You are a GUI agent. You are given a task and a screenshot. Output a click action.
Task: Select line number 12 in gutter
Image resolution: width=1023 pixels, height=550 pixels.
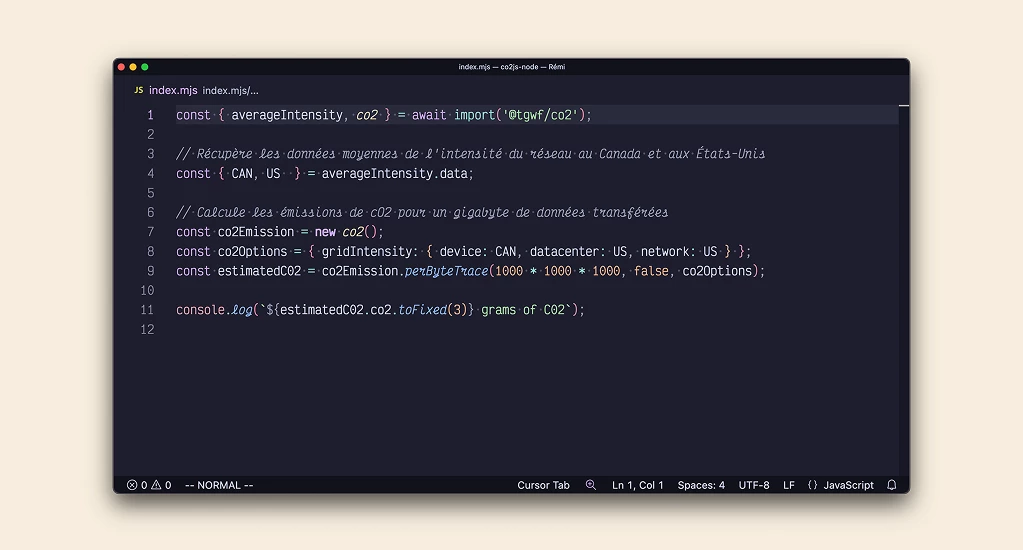[147, 329]
